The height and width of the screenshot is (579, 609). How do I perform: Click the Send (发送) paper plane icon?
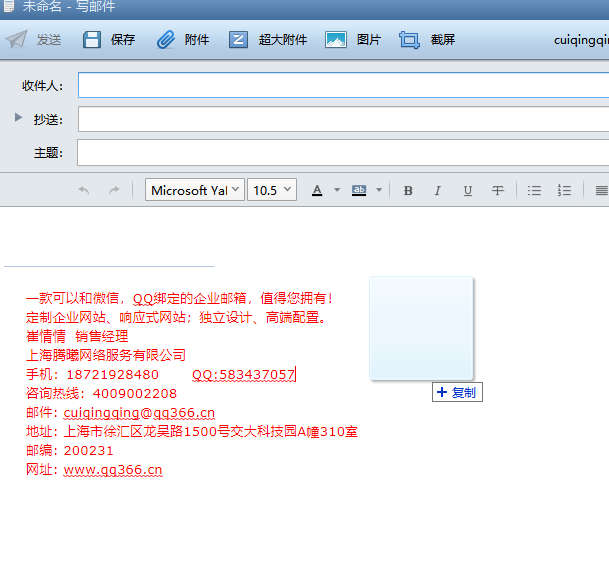[x=16, y=40]
